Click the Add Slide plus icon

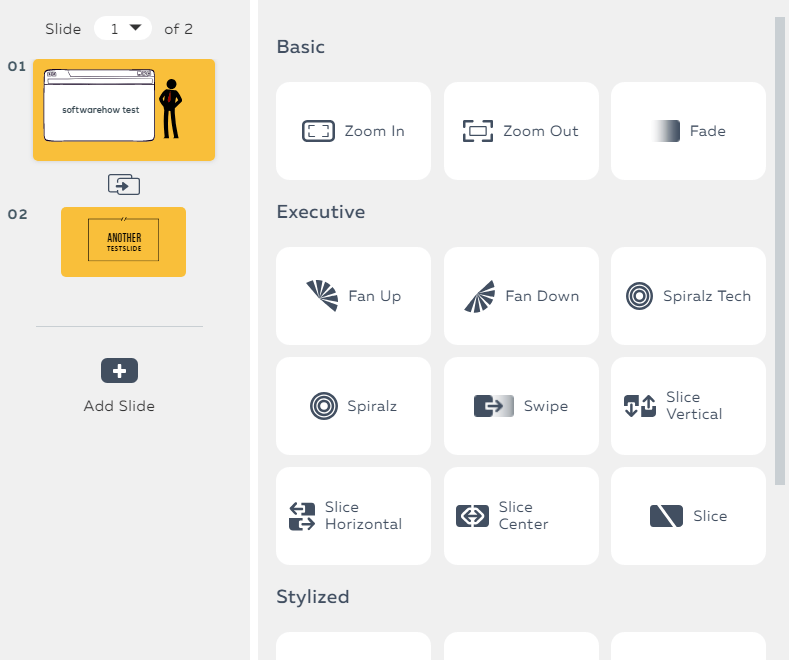(119, 371)
